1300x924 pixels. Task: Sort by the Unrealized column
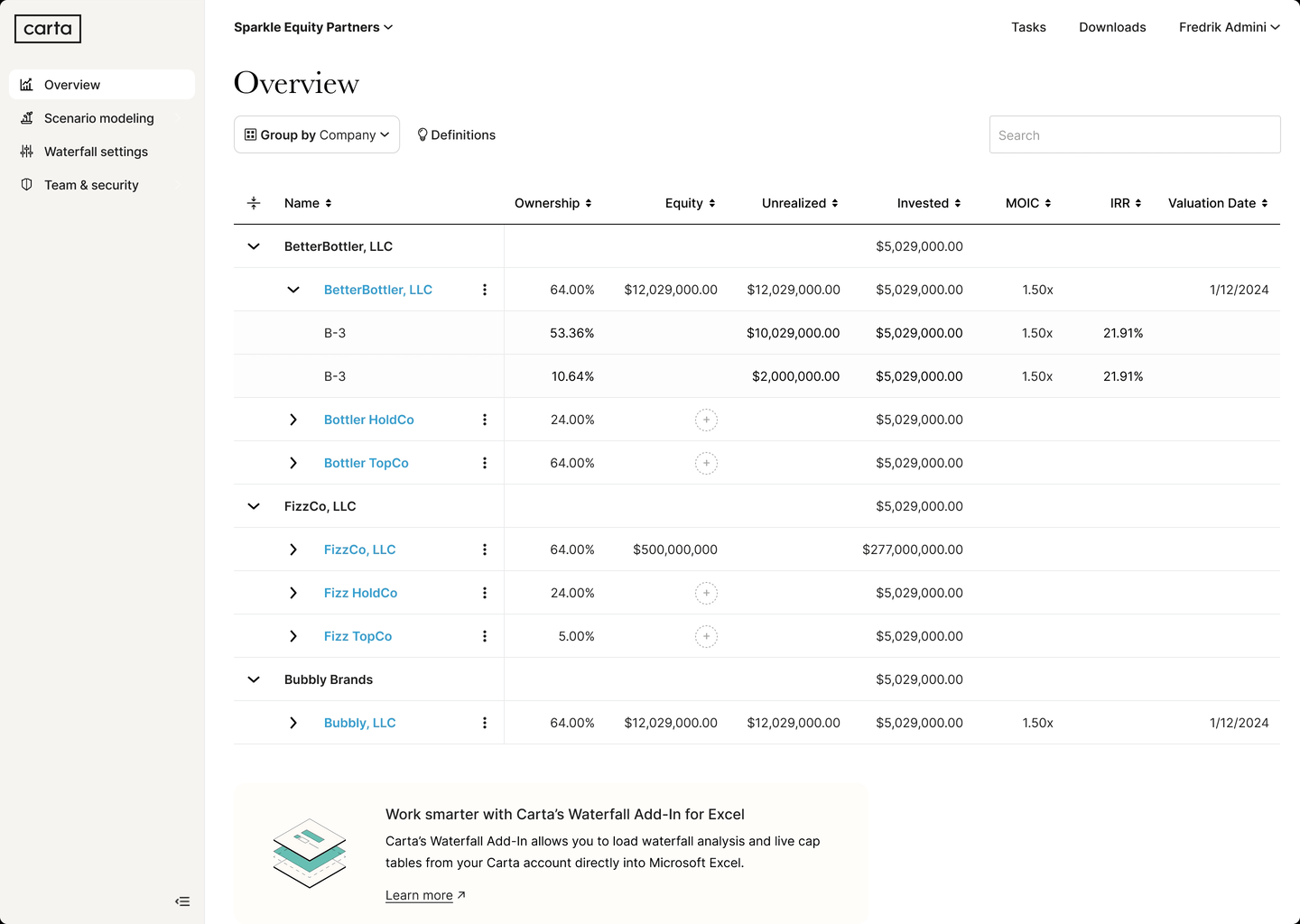click(800, 203)
